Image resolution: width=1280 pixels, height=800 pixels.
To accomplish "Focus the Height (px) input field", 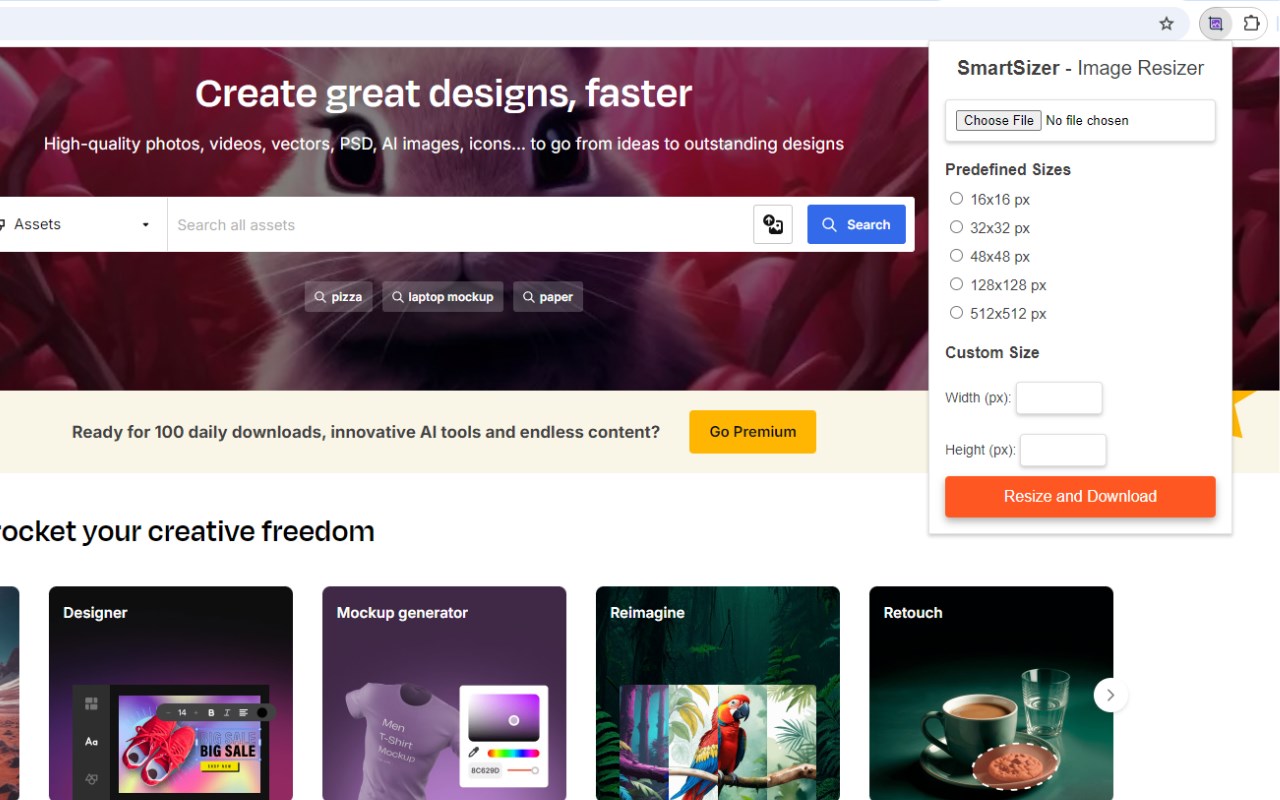I will coord(1063,450).
